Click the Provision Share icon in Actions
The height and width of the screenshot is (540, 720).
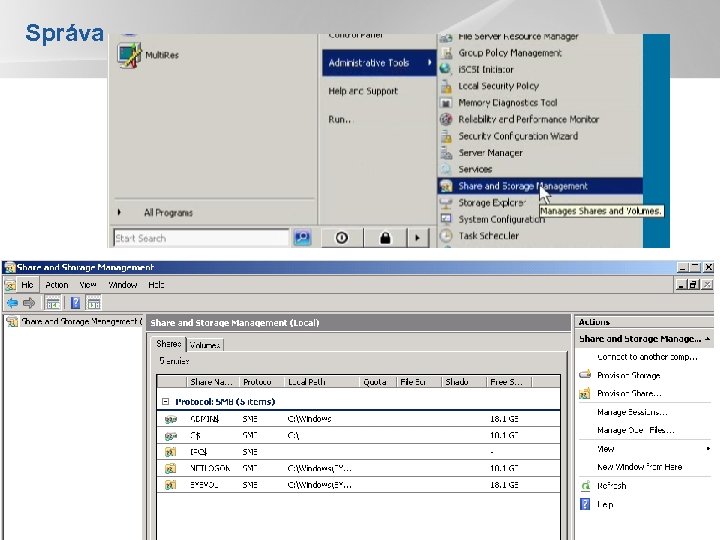[586, 394]
